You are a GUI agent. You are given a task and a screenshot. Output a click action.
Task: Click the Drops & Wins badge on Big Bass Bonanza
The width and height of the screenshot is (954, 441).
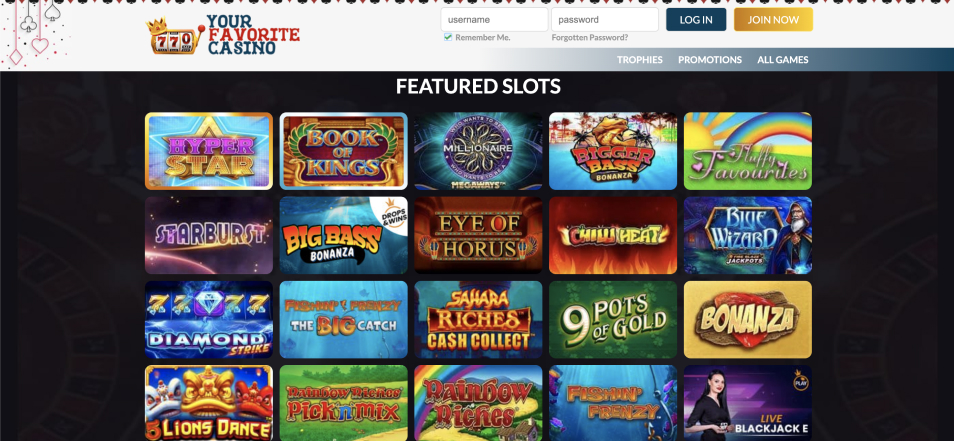click(394, 214)
